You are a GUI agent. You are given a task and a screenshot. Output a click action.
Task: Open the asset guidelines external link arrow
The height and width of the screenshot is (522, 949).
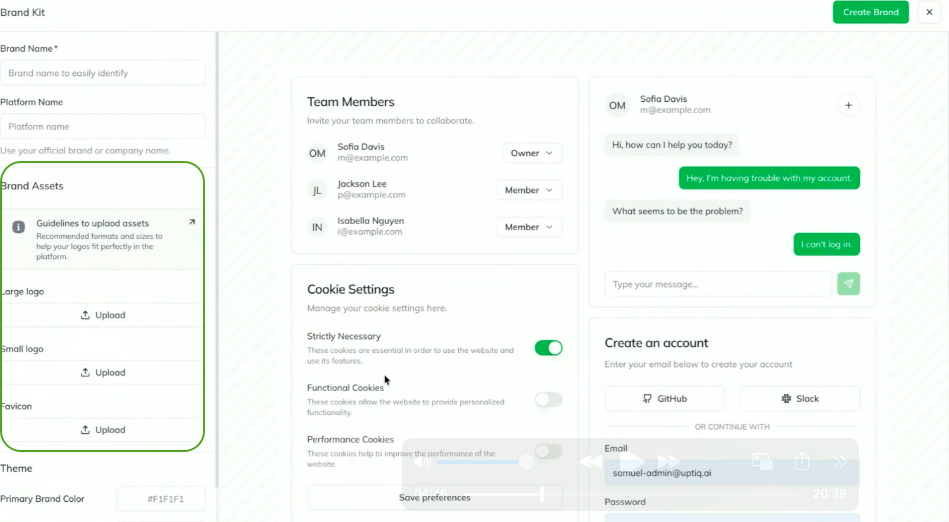click(x=192, y=222)
